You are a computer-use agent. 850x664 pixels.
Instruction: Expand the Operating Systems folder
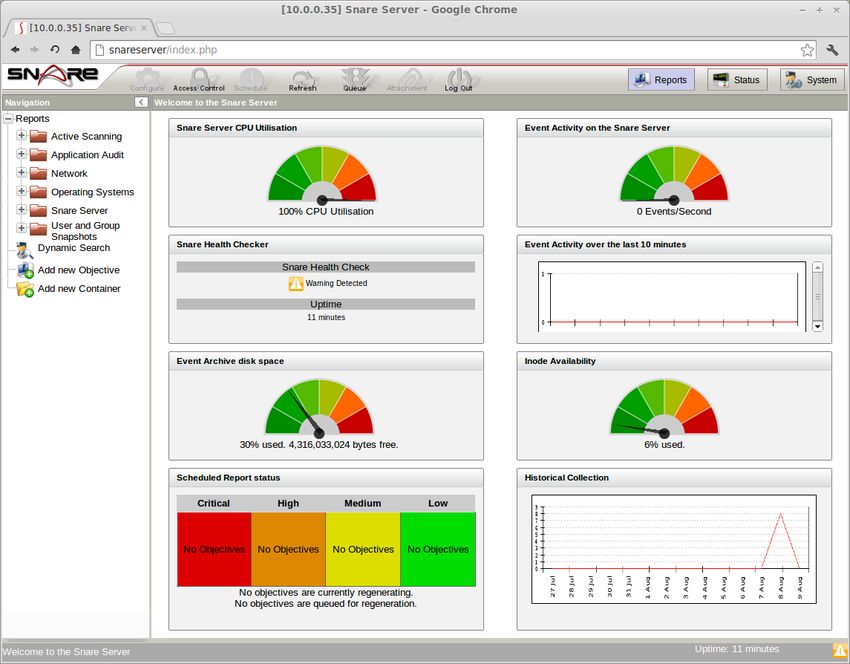21,191
